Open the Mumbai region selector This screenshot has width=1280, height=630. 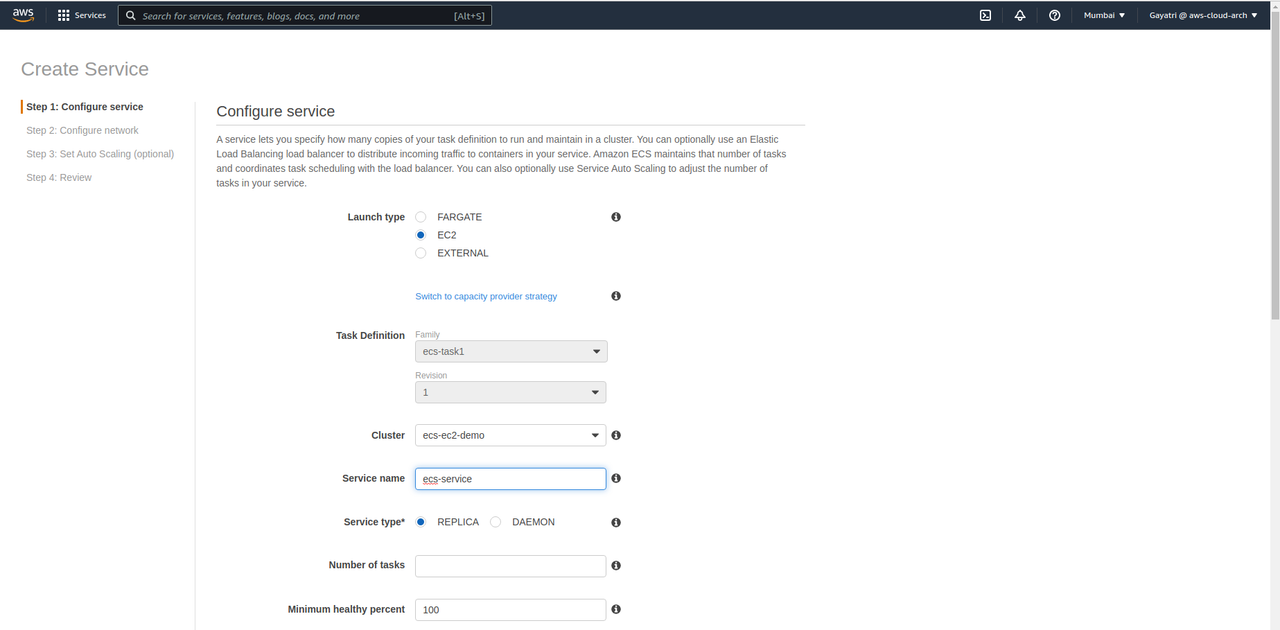[x=1104, y=15]
